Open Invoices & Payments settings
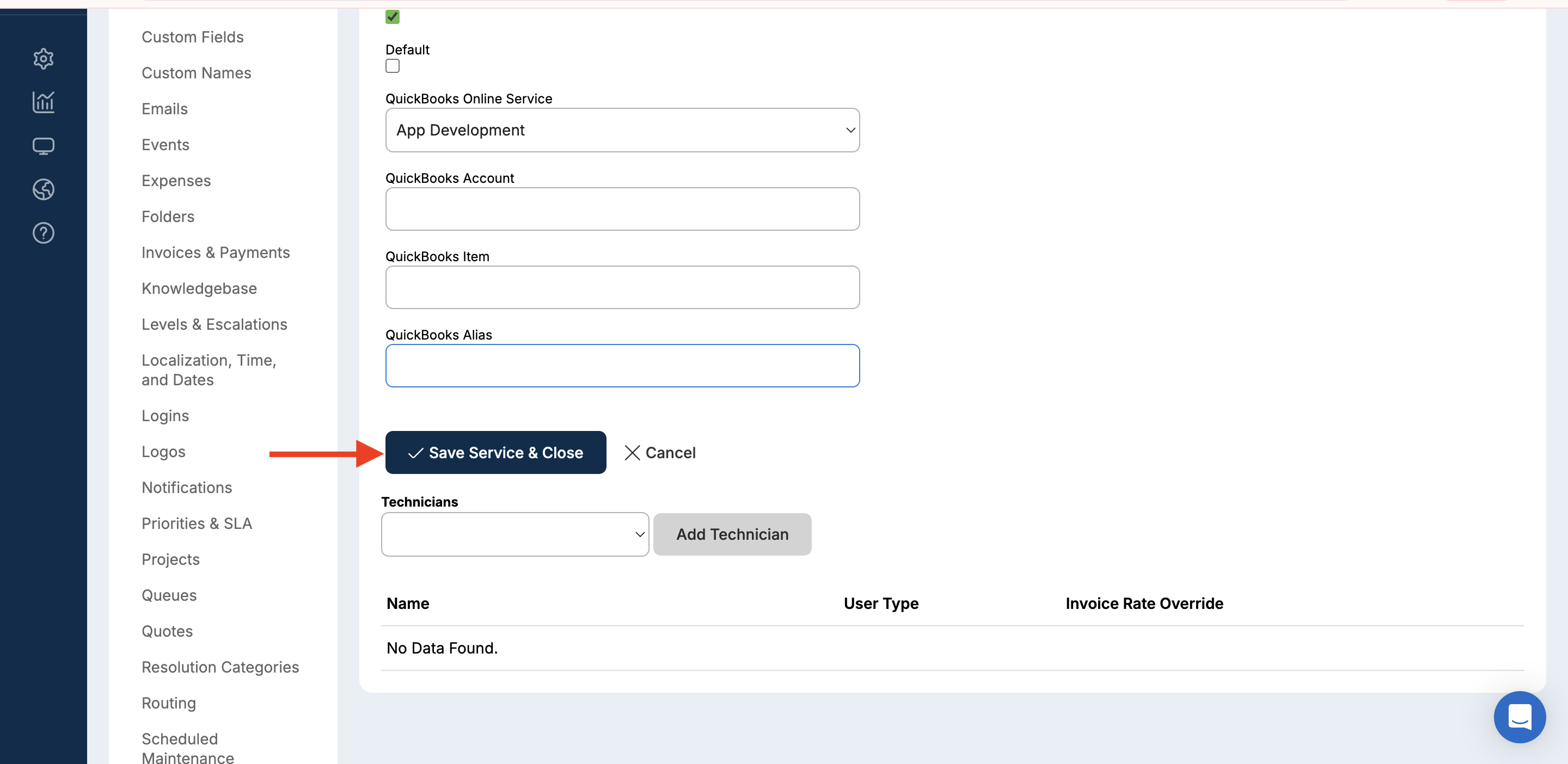This screenshot has width=1568, height=764. point(216,252)
